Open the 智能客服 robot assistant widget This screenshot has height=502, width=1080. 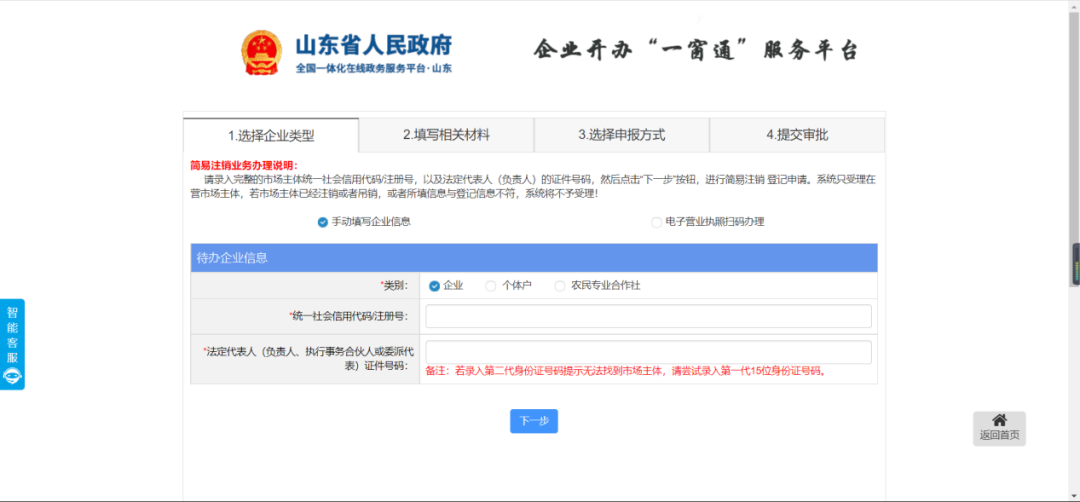click(12, 344)
